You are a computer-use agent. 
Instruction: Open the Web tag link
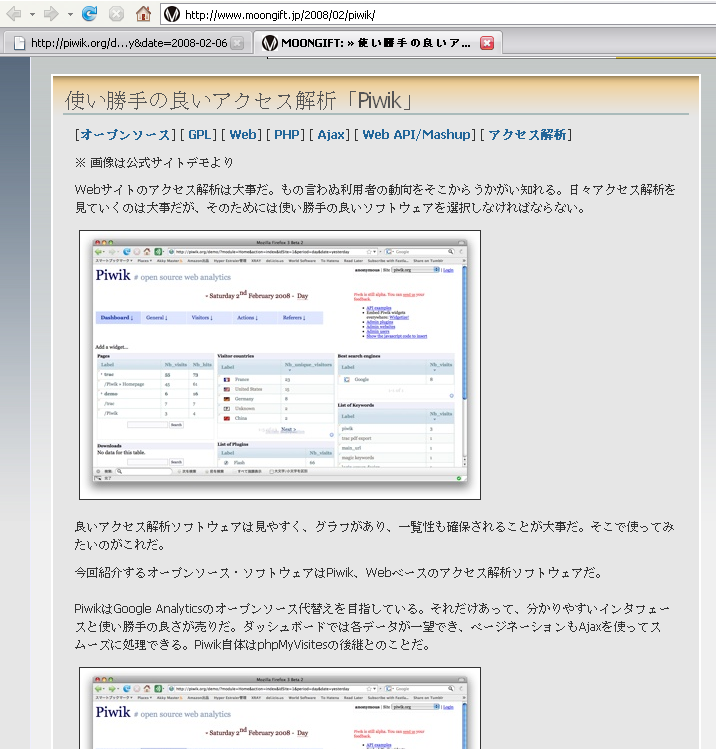243,135
